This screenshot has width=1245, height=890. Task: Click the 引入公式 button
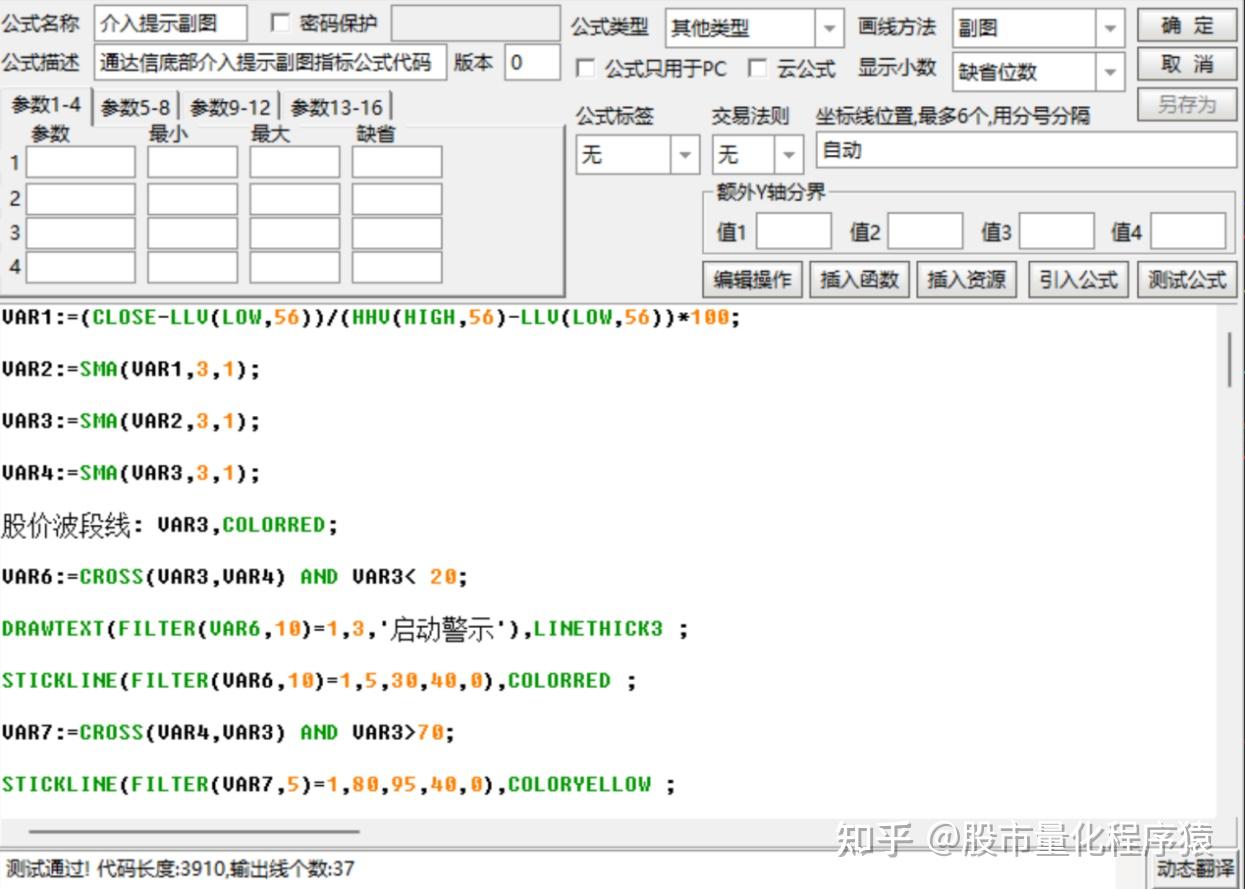1078,280
